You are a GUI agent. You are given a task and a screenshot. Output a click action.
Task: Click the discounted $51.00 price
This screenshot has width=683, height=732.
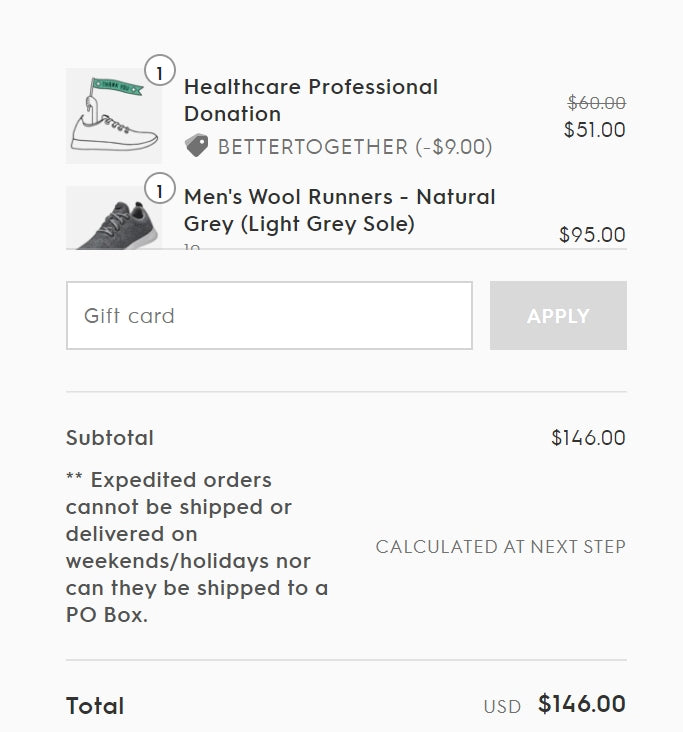click(594, 130)
